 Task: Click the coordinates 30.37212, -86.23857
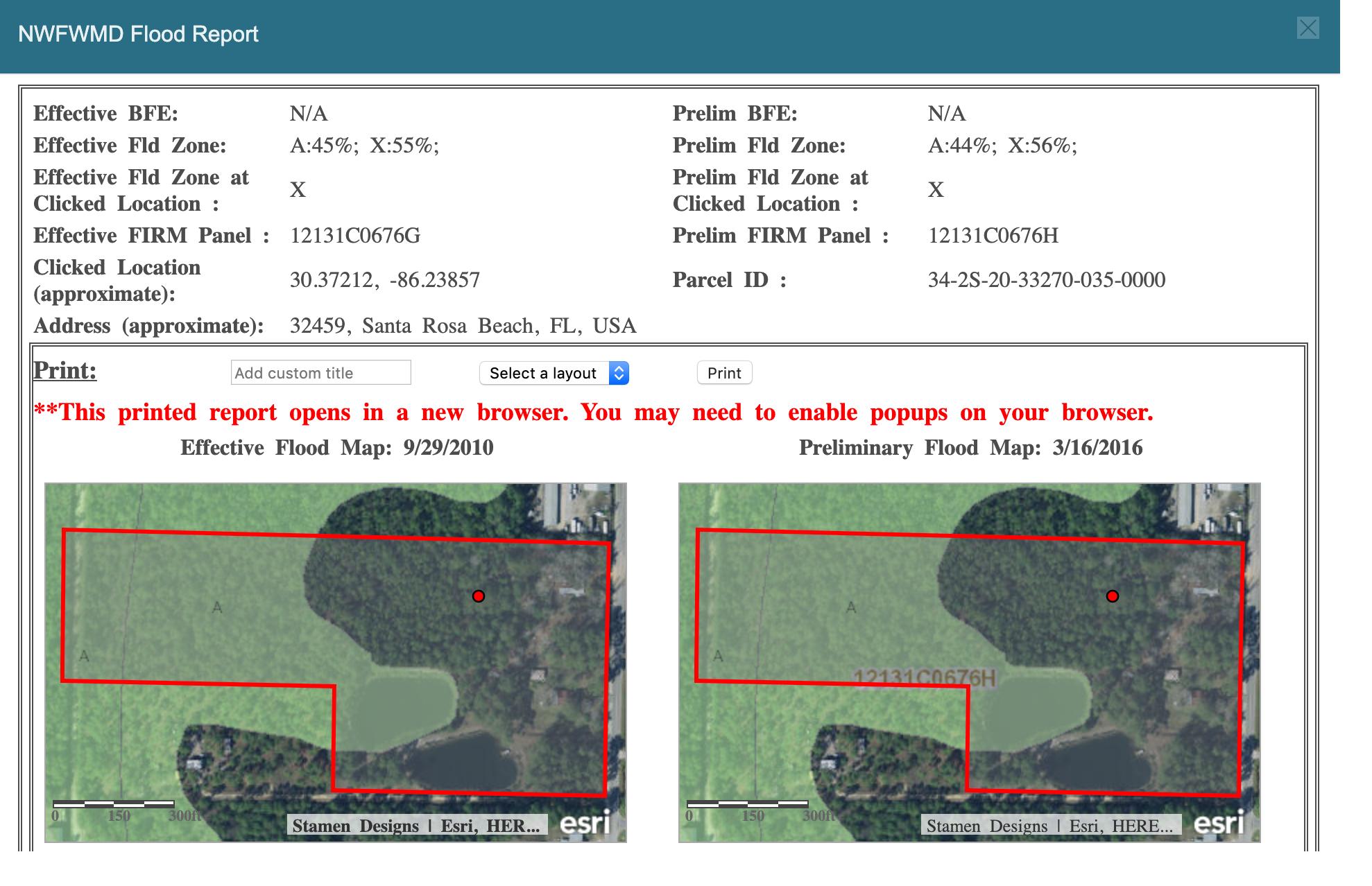click(x=384, y=280)
